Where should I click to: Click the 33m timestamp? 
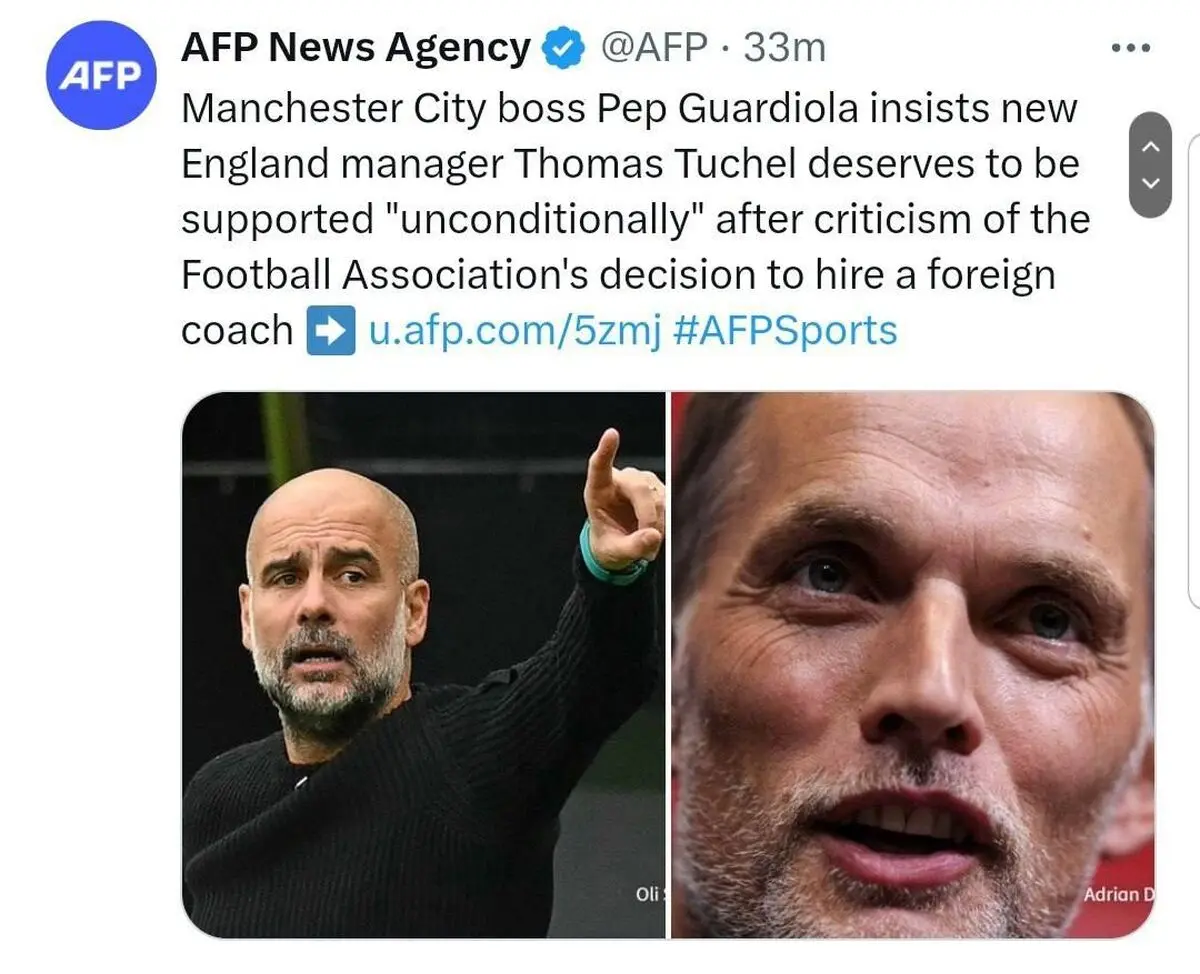click(x=785, y=47)
